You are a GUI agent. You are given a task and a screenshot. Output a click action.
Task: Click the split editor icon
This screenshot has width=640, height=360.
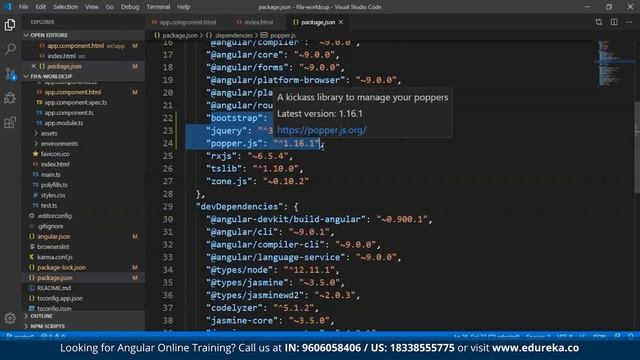pyautogui.click(x=614, y=22)
